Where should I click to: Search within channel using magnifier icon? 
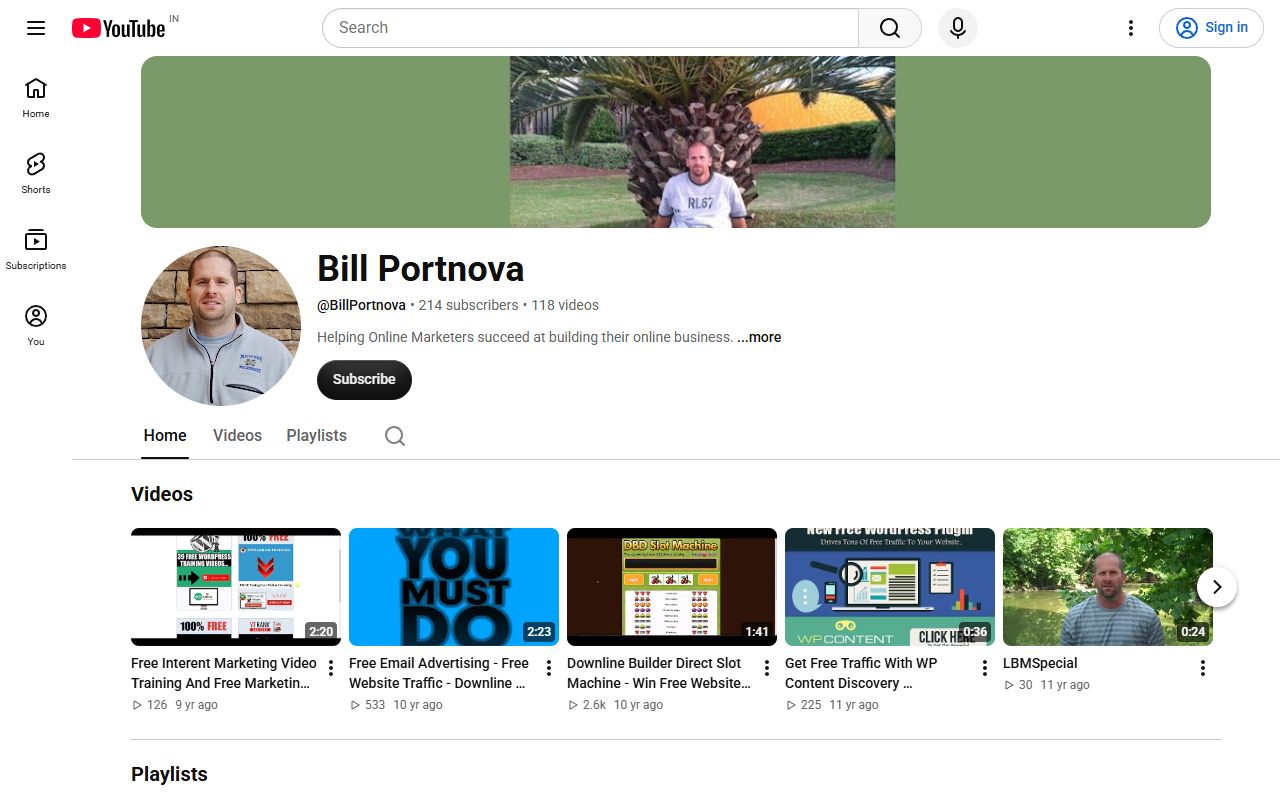[395, 436]
